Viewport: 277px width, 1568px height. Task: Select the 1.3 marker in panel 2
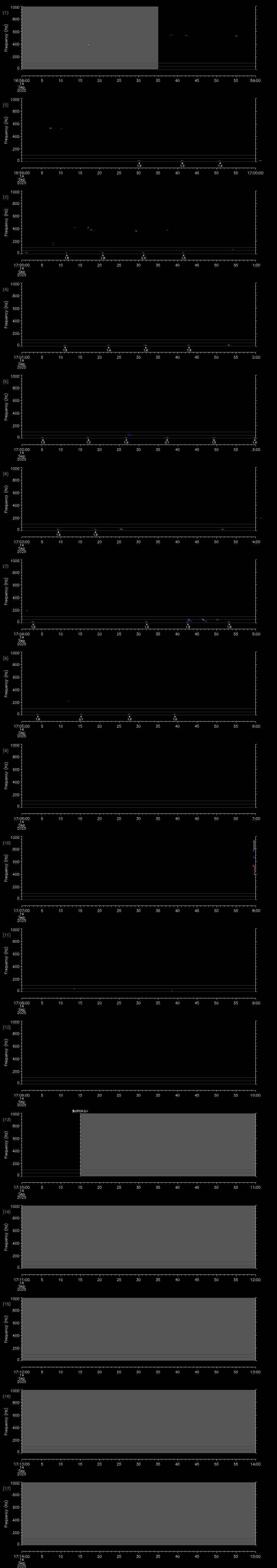[x=182, y=166]
